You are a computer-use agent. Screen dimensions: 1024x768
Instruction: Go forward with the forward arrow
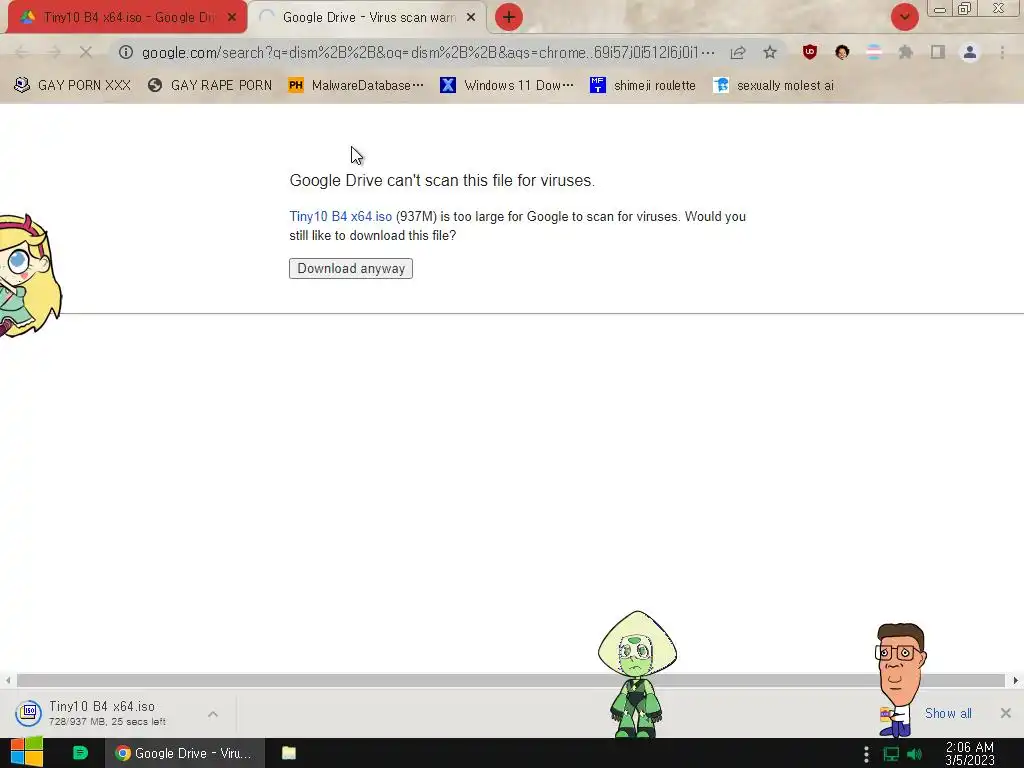point(54,52)
